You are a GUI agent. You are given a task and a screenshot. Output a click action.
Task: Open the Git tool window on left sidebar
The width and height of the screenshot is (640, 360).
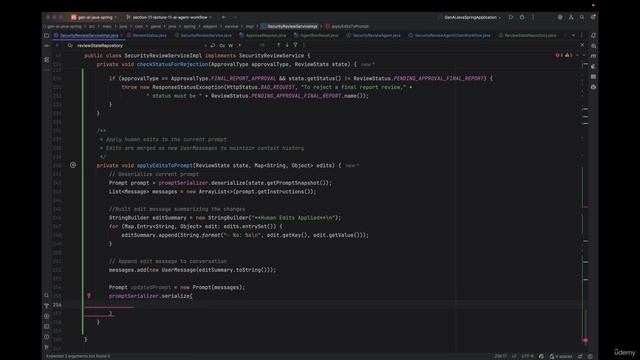click(47, 347)
